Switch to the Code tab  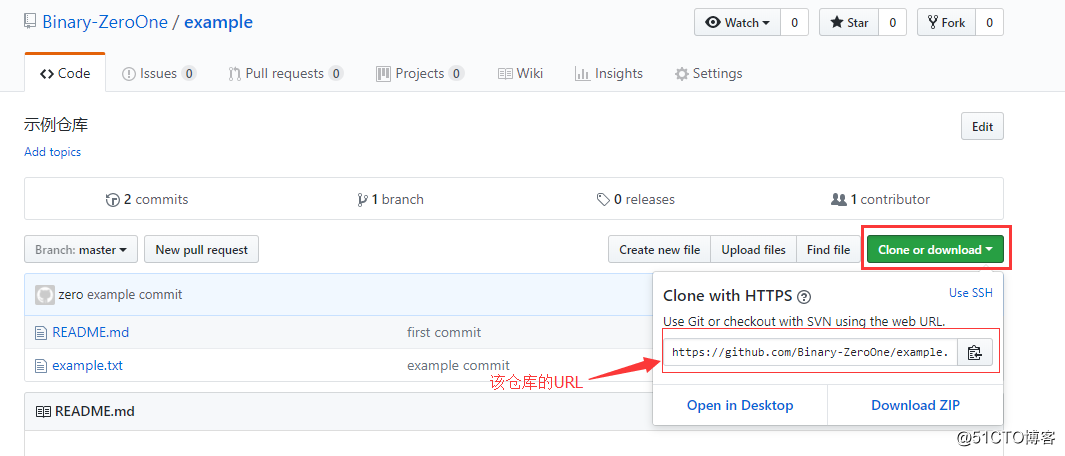pyautogui.click(x=65, y=73)
